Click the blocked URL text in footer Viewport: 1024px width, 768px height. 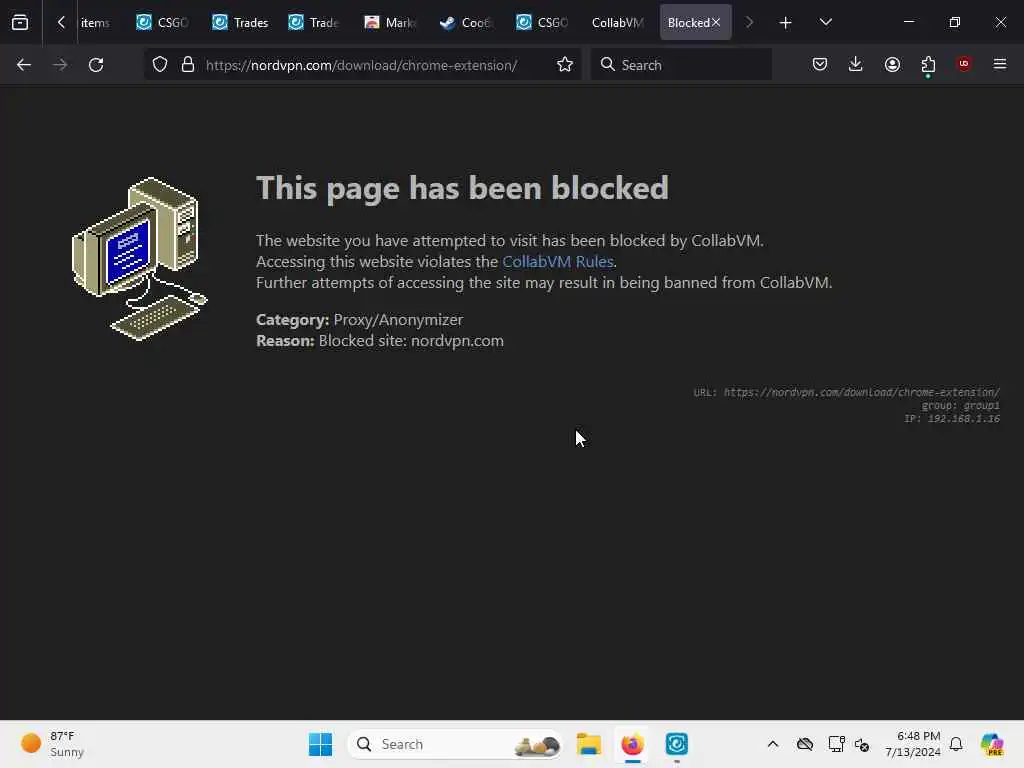point(861,392)
